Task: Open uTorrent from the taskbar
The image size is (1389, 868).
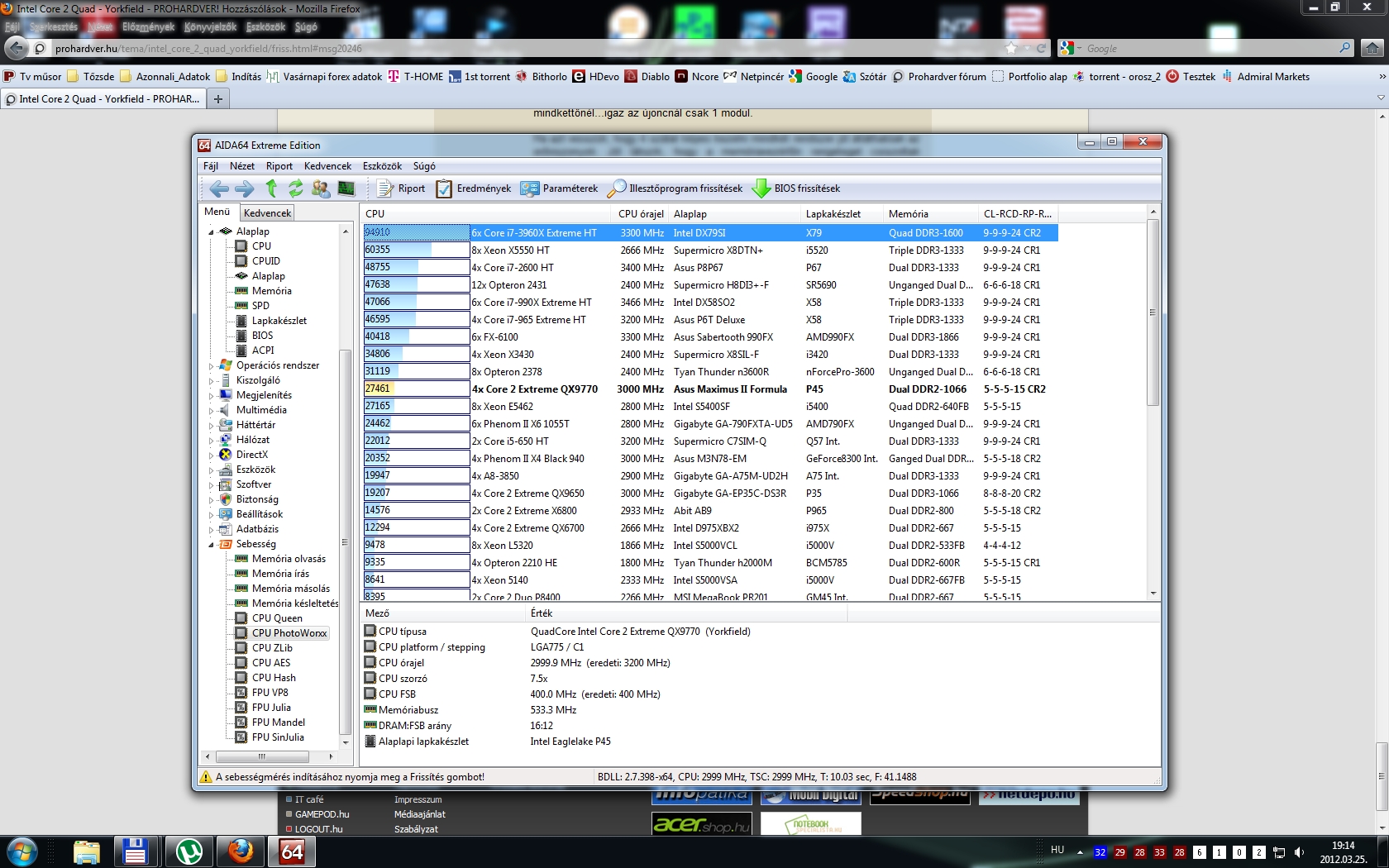Action: click(x=189, y=851)
